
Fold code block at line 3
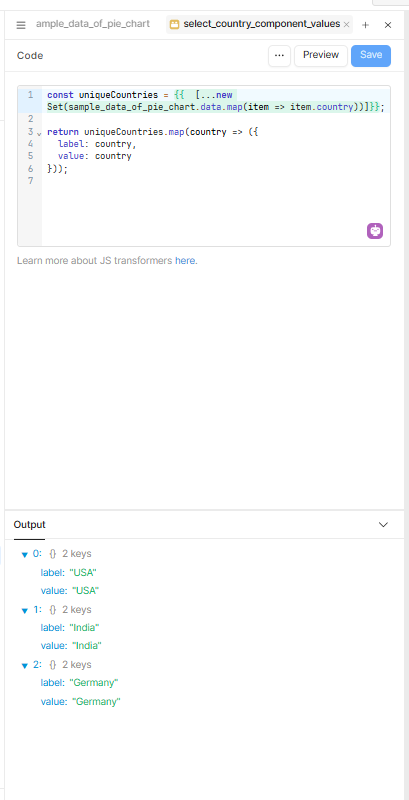(39, 134)
